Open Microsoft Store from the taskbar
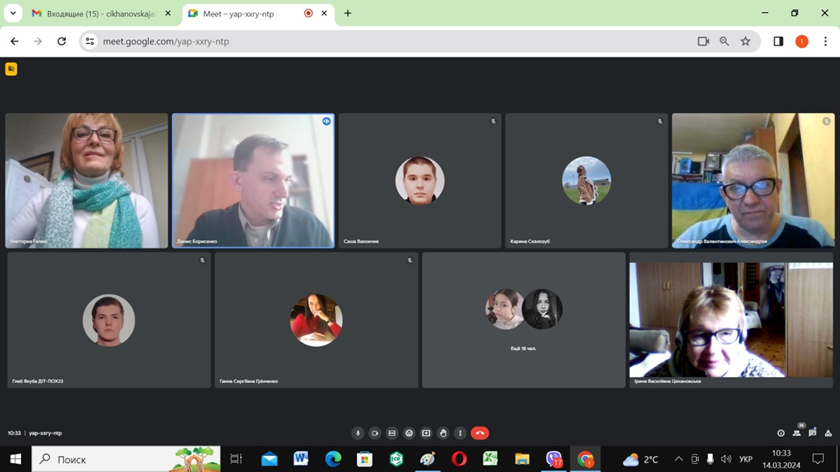 [x=365, y=459]
